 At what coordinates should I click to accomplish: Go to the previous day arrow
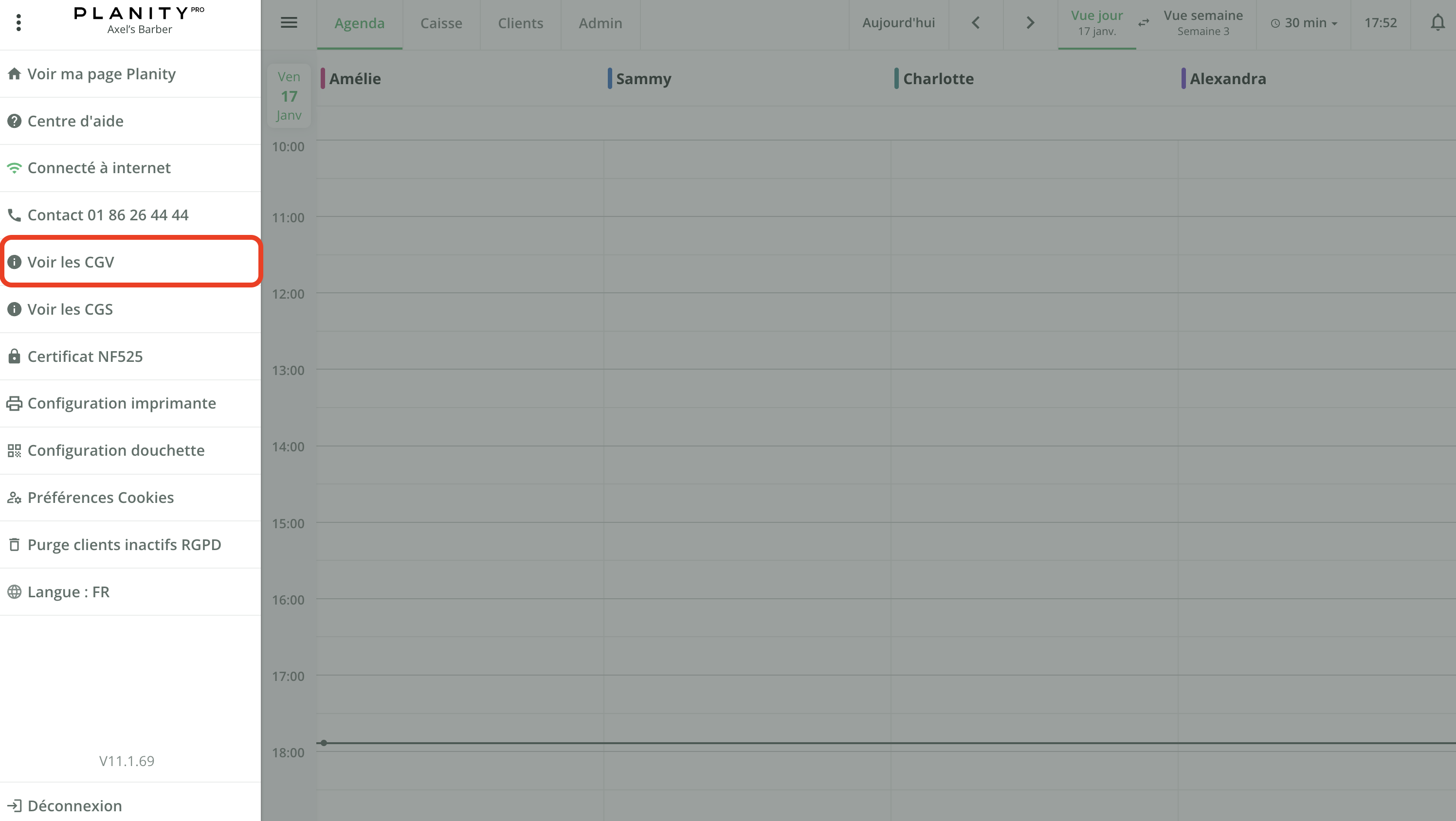click(976, 22)
